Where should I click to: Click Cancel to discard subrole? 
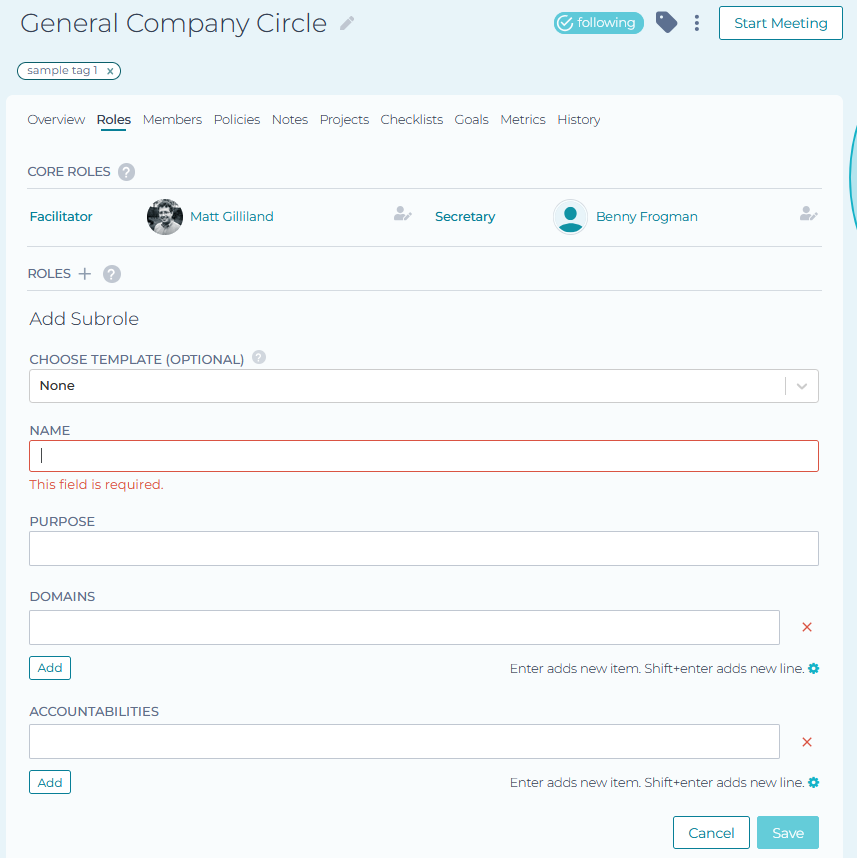(711, 833)
